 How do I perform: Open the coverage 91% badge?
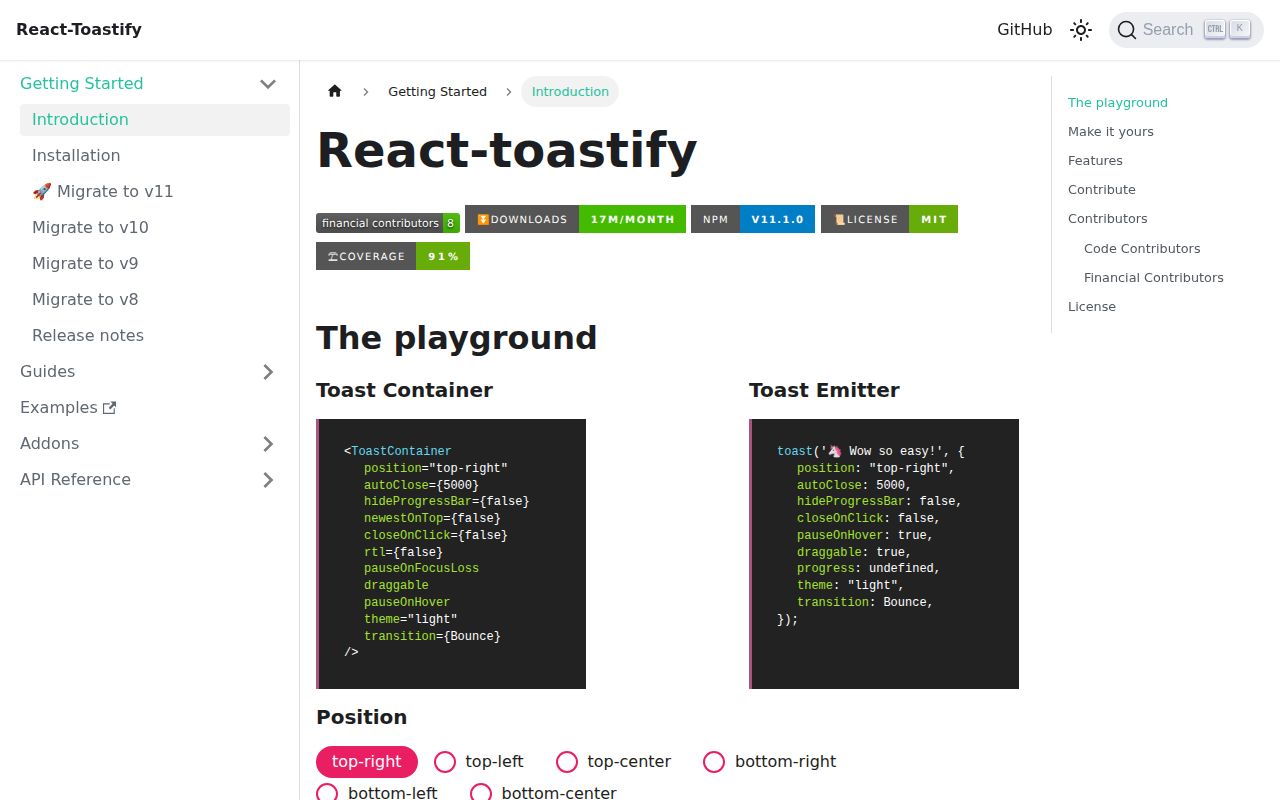tap(393, 256)
